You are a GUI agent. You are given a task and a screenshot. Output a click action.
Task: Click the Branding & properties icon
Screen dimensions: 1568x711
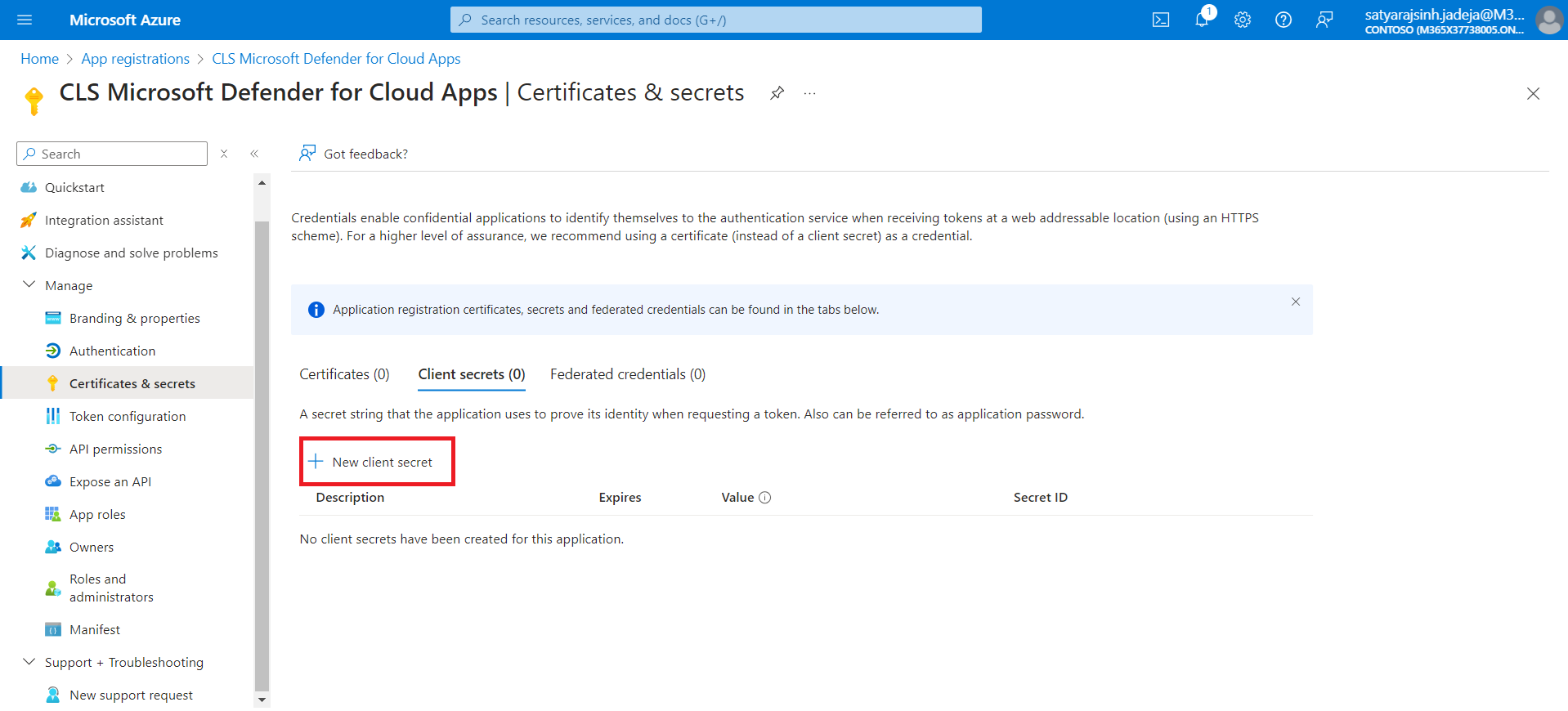[53, 318]
